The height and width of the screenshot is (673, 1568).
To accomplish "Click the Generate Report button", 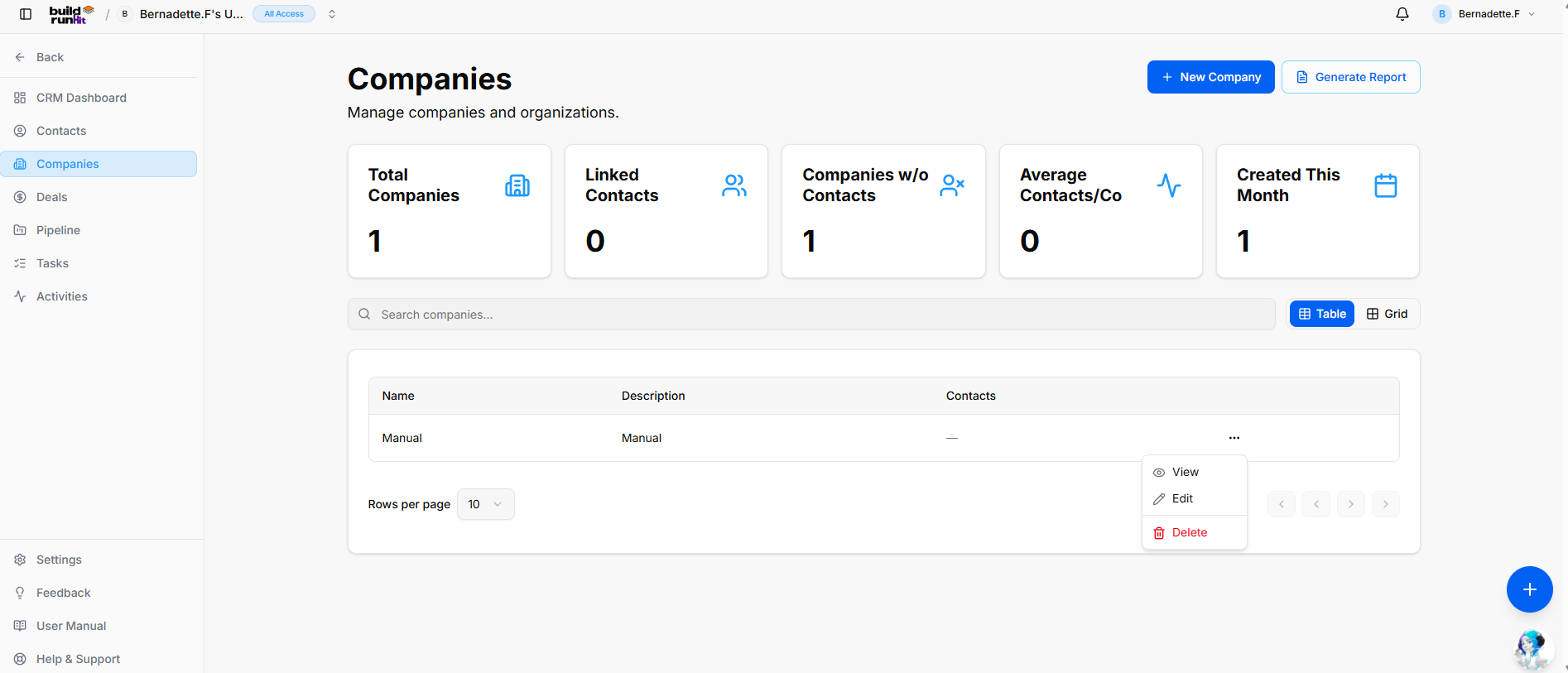I will 1351,77.
